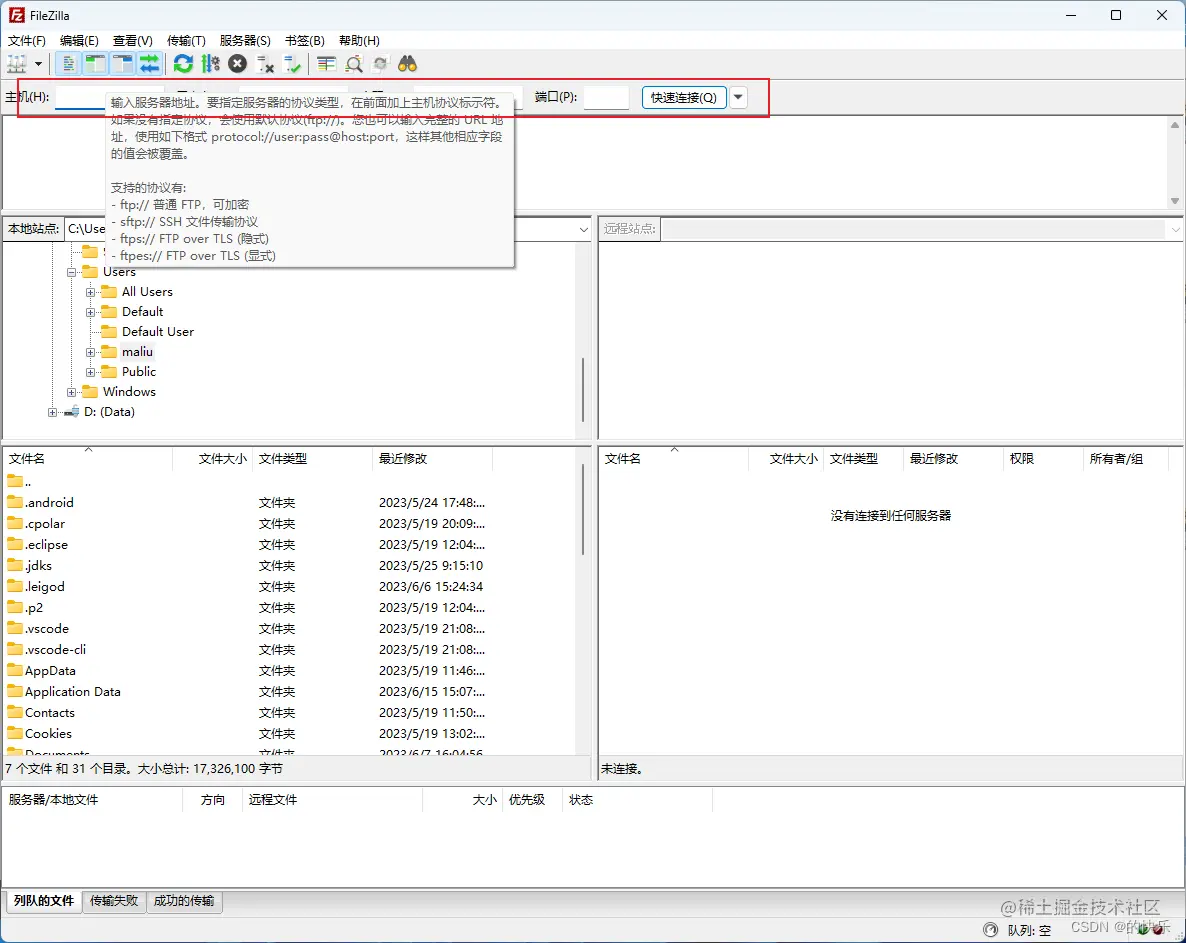
Task: Open the 文件(F) menu
Action: pyautogui.click(x=26, y=40)
